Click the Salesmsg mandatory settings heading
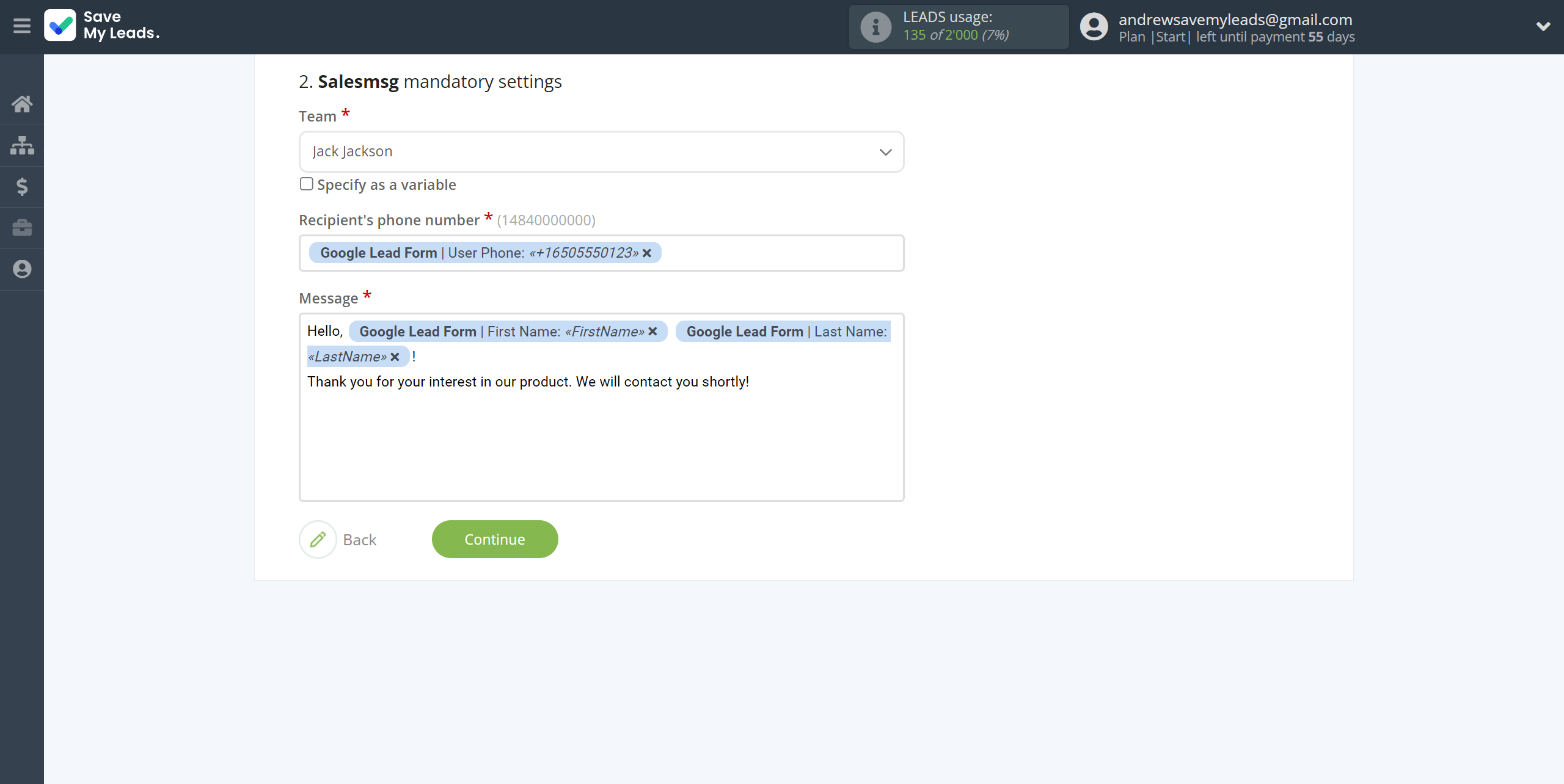 click(430, 81)
